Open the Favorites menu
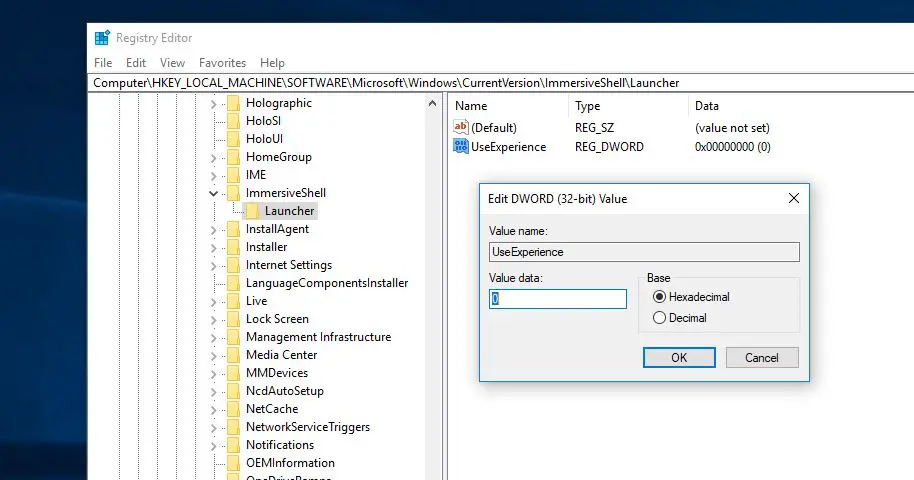This screenshot has width=914, height=480. pyautogui.click(x=222, y=63)
